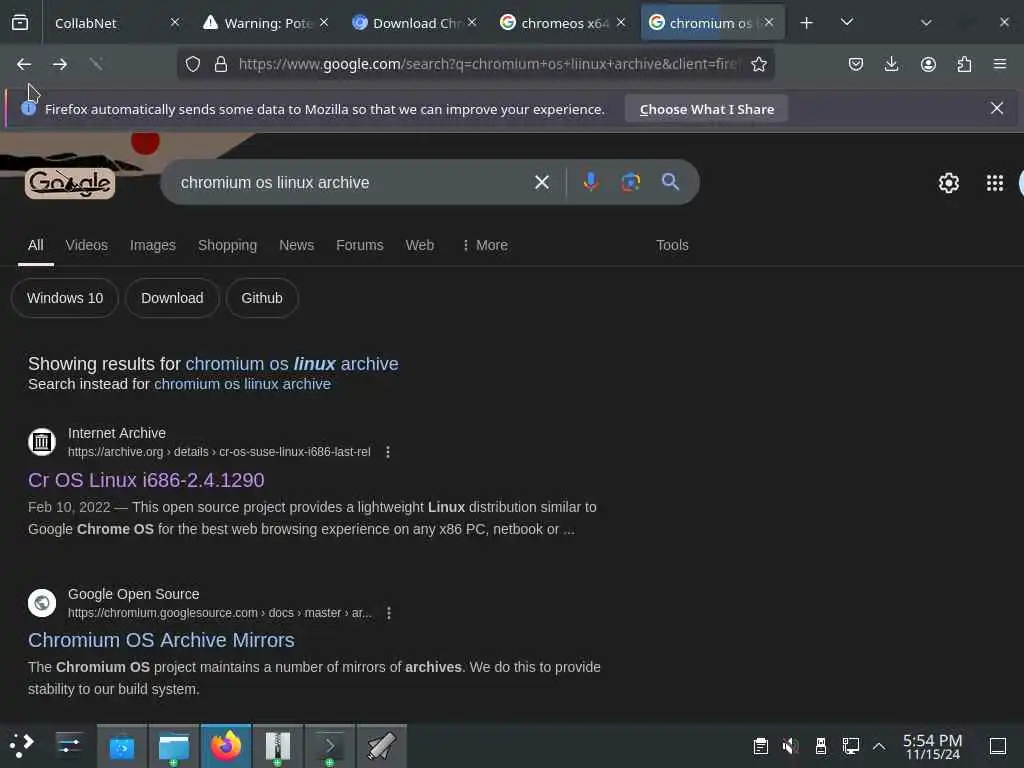Open Firefox from the taskbar
The height and width of the screenshot is (768, 1024).
226,746
